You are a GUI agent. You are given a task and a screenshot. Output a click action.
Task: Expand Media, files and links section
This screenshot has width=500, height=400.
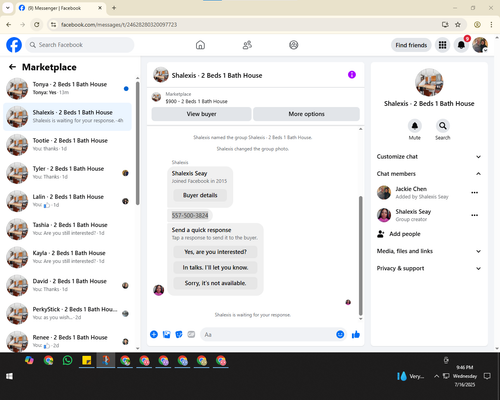point(429,251)
